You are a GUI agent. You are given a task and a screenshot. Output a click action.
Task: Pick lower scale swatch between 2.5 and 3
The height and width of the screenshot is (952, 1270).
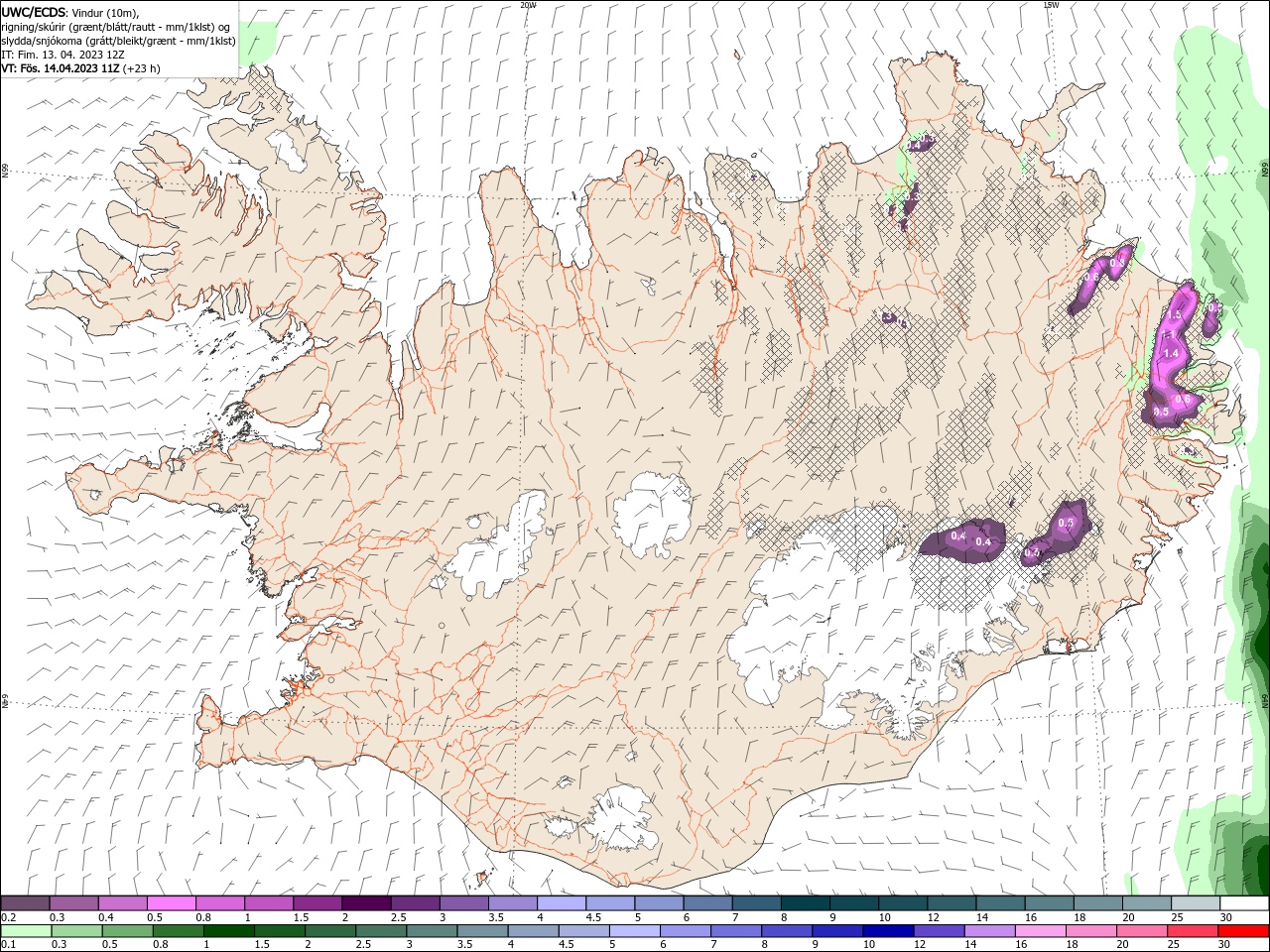[x=382, y=931]
